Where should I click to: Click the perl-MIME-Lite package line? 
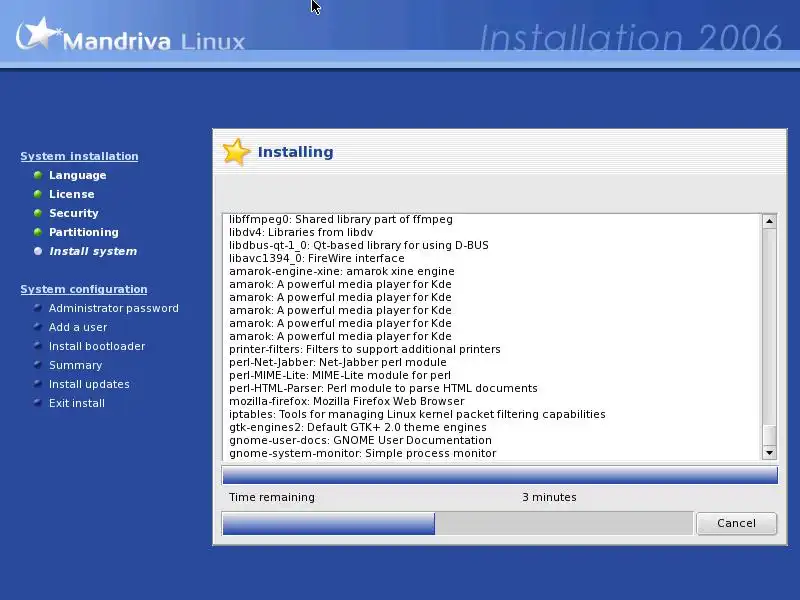tap(340, 376)
